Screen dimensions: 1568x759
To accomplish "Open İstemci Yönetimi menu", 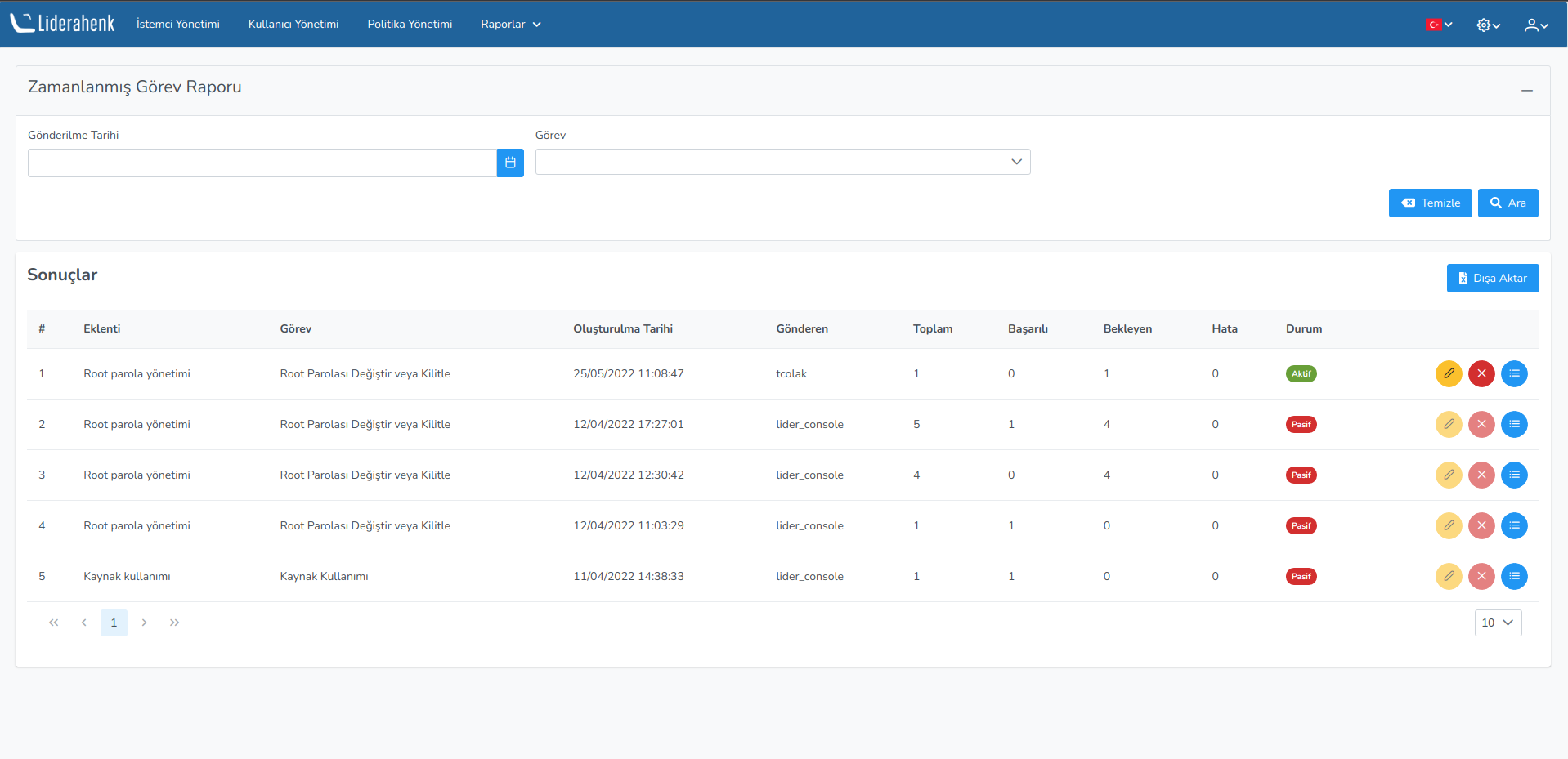I will (x=178, y=25).
